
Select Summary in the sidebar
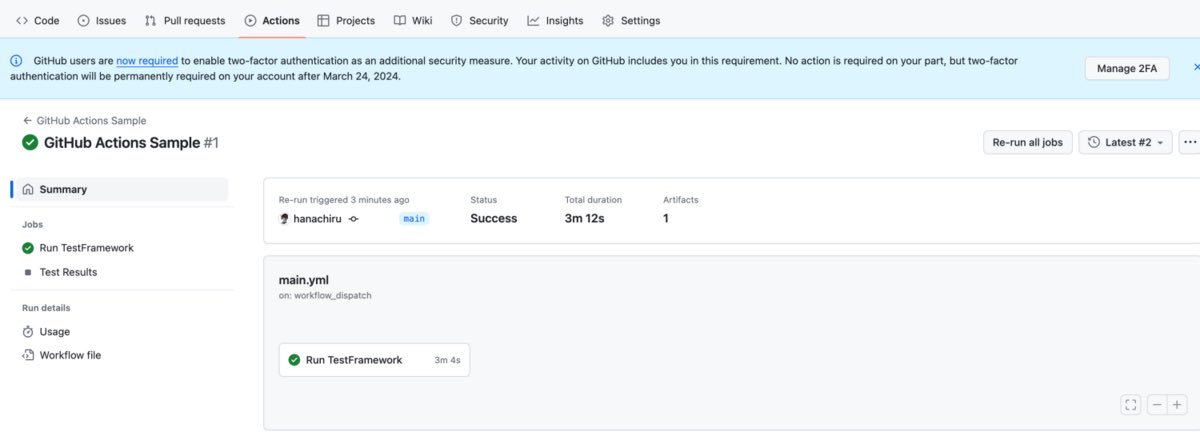pos(120,189)
